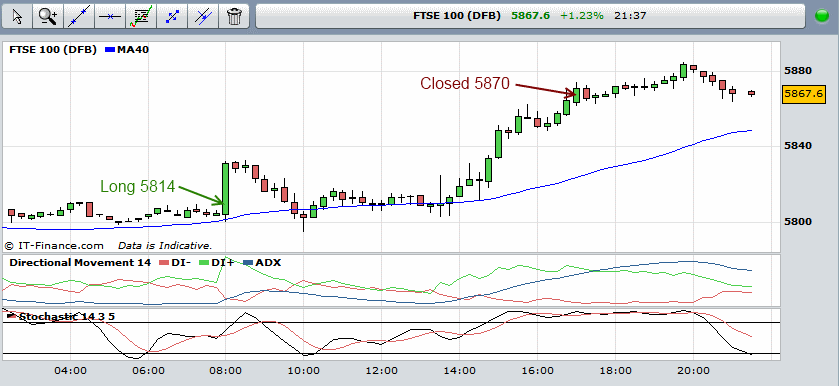The width and height of the screenshot is (839, 386).
Task: Select the pointer cursor tool
Action: click(x=17, y=16)
